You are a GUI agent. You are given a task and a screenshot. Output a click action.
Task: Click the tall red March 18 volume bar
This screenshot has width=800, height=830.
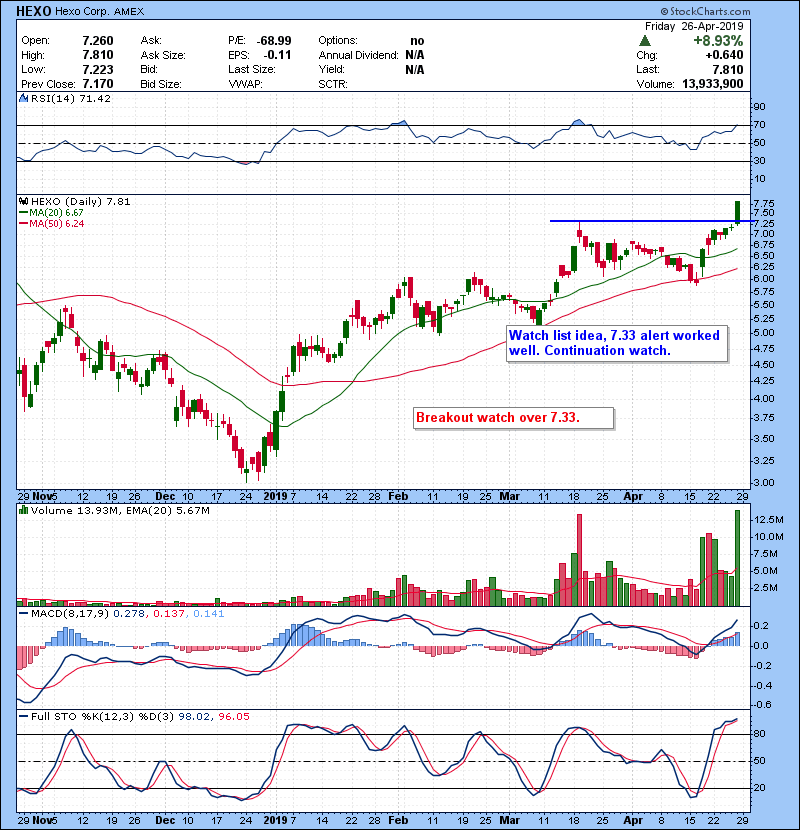(x=579, y=560)
